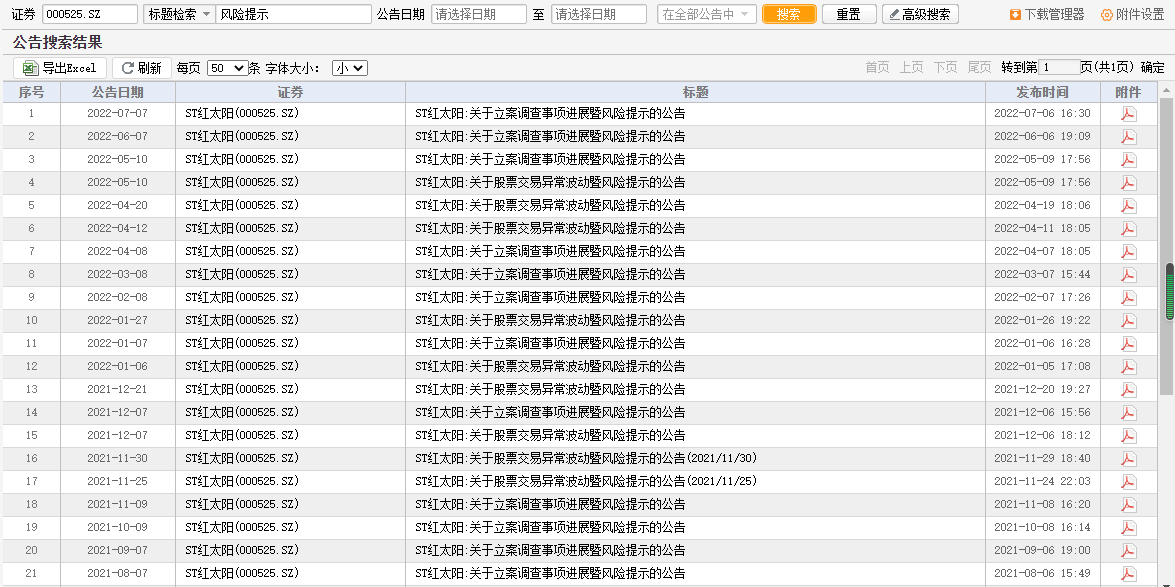
Task: Open the font size dropdown
Action: click(x=350, y=68)
